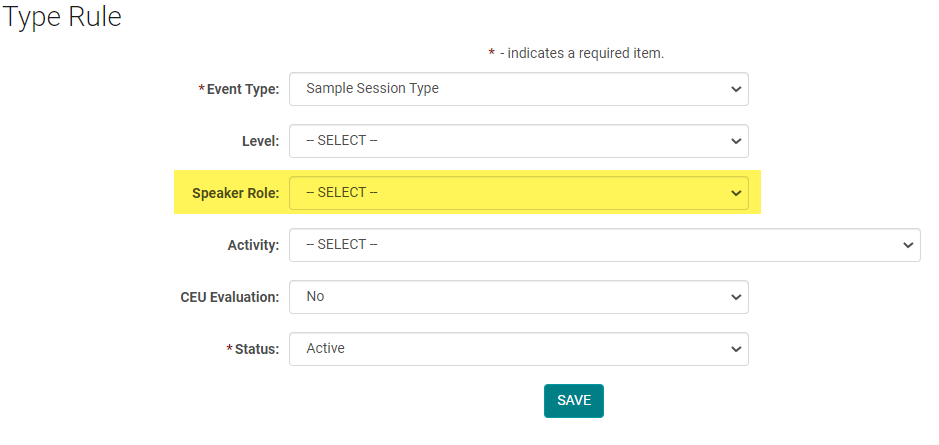
Task: Open the CEU Evaluation dropdown showing No
Action: pyautogui.click(x=518, y=297)
